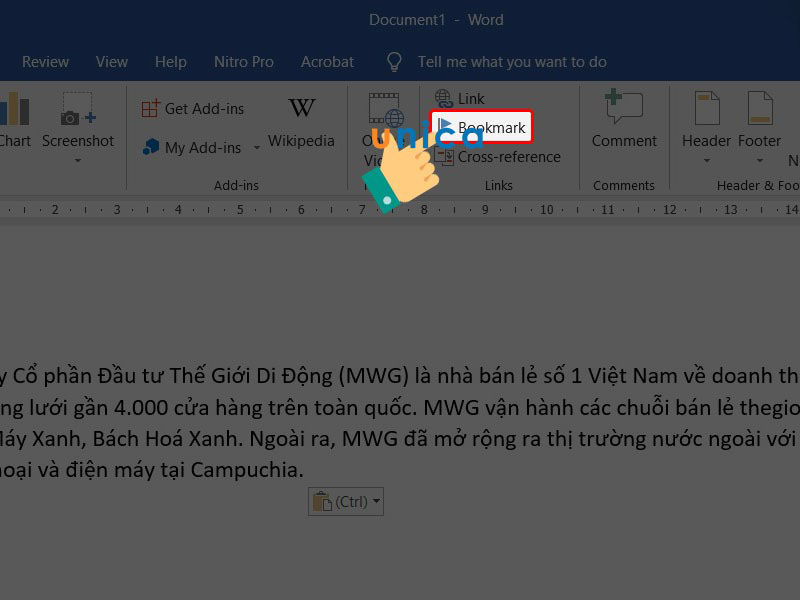800x600 pixels.
Task: Click the Wikipedia W icon
Action: (302, 108)
